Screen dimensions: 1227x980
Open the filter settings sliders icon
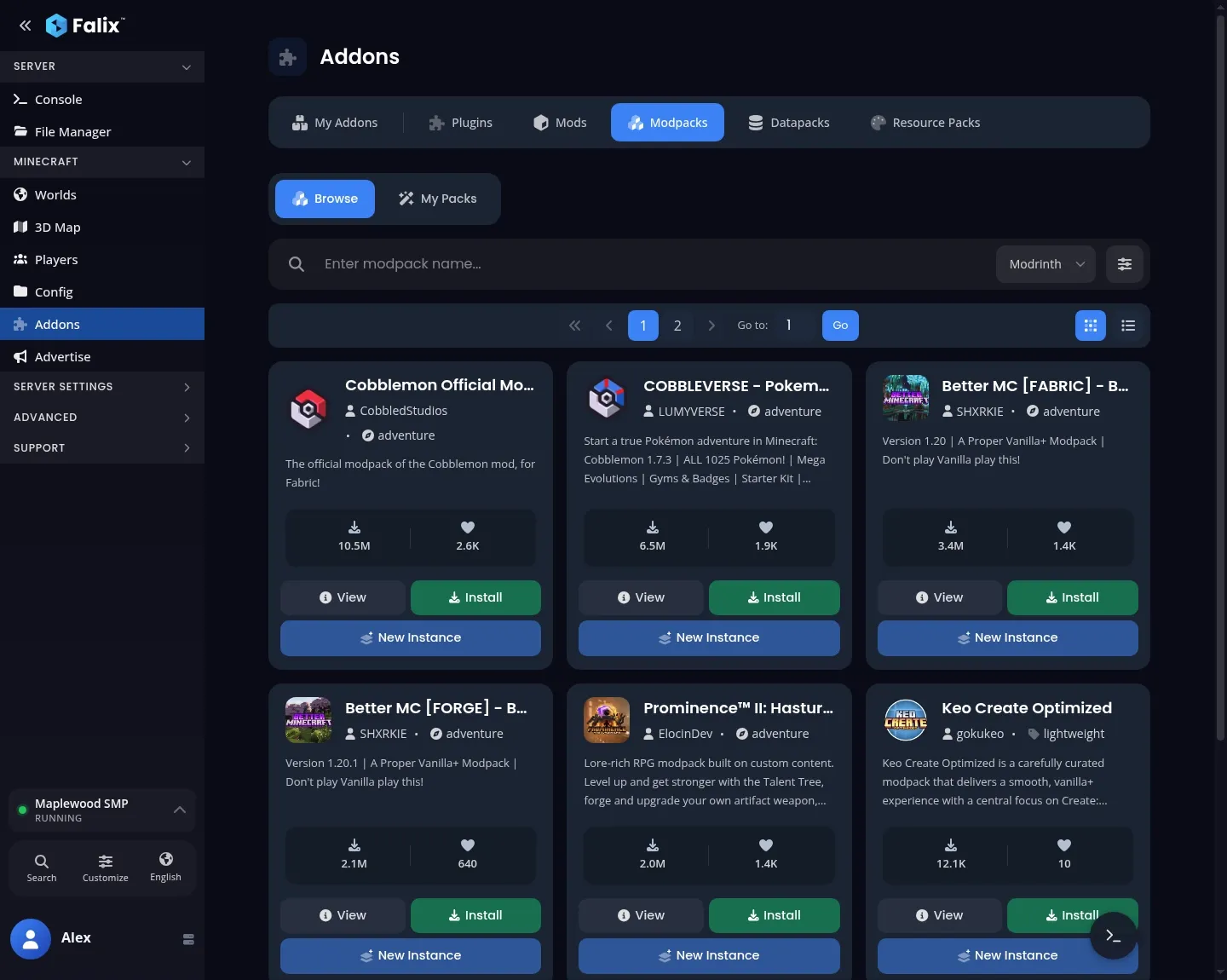pyautogui.click(x=1125, y=264)
